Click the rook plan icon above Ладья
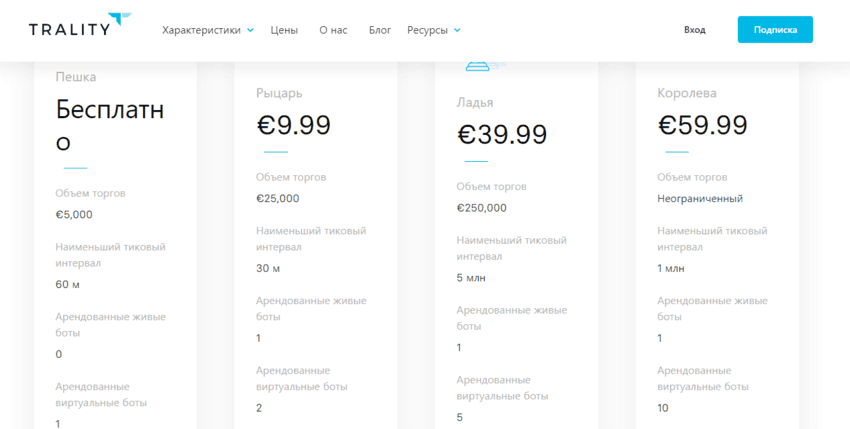 [x=485, y=67]
